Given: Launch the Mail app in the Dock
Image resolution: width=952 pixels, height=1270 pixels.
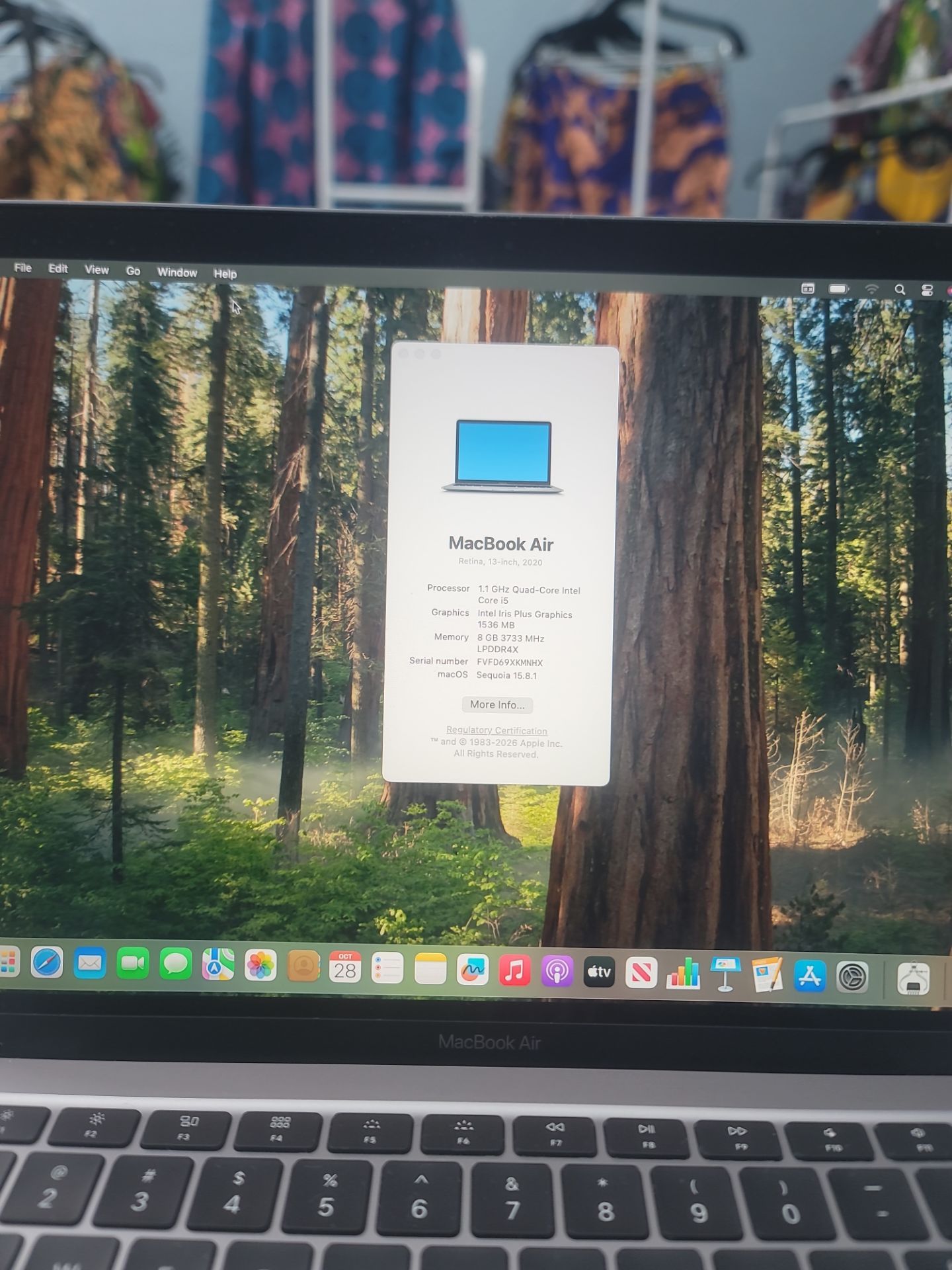Looking at the screenshot, I should [x=90, y=964].
